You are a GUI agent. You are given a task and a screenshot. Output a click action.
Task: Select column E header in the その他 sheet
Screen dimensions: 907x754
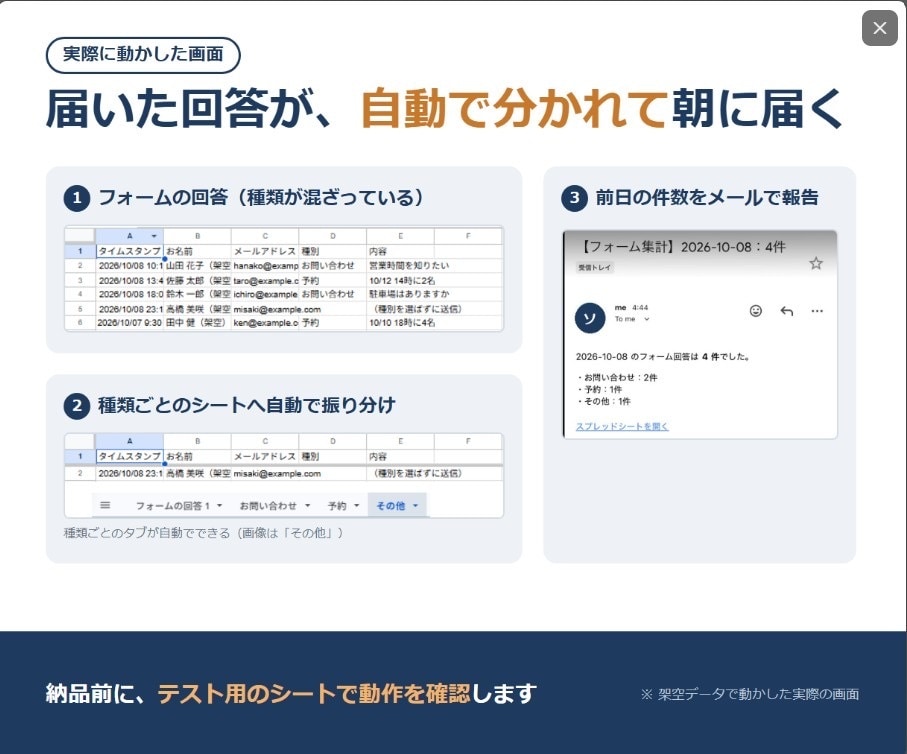click(400, 441)
